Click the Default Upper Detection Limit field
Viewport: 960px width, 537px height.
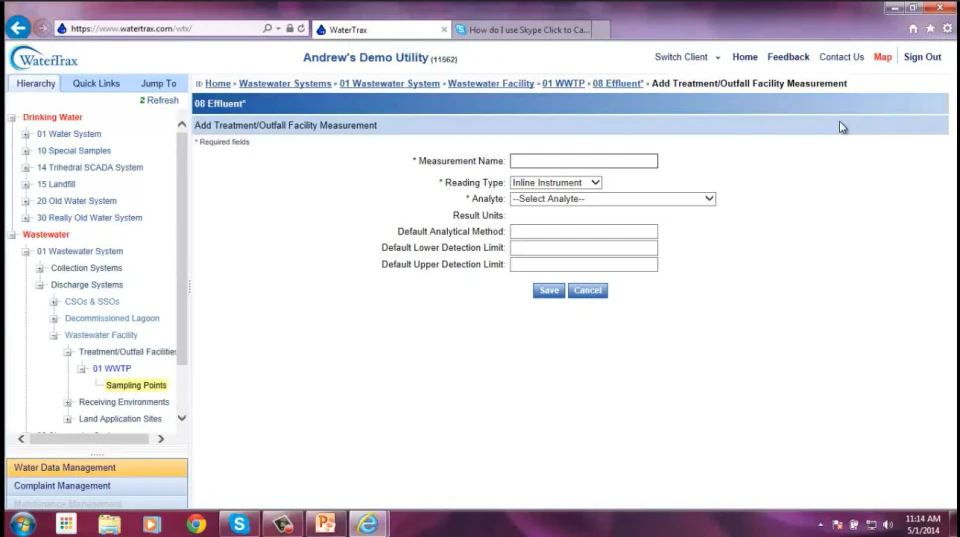pyautogui.click(x=583, y=265)
